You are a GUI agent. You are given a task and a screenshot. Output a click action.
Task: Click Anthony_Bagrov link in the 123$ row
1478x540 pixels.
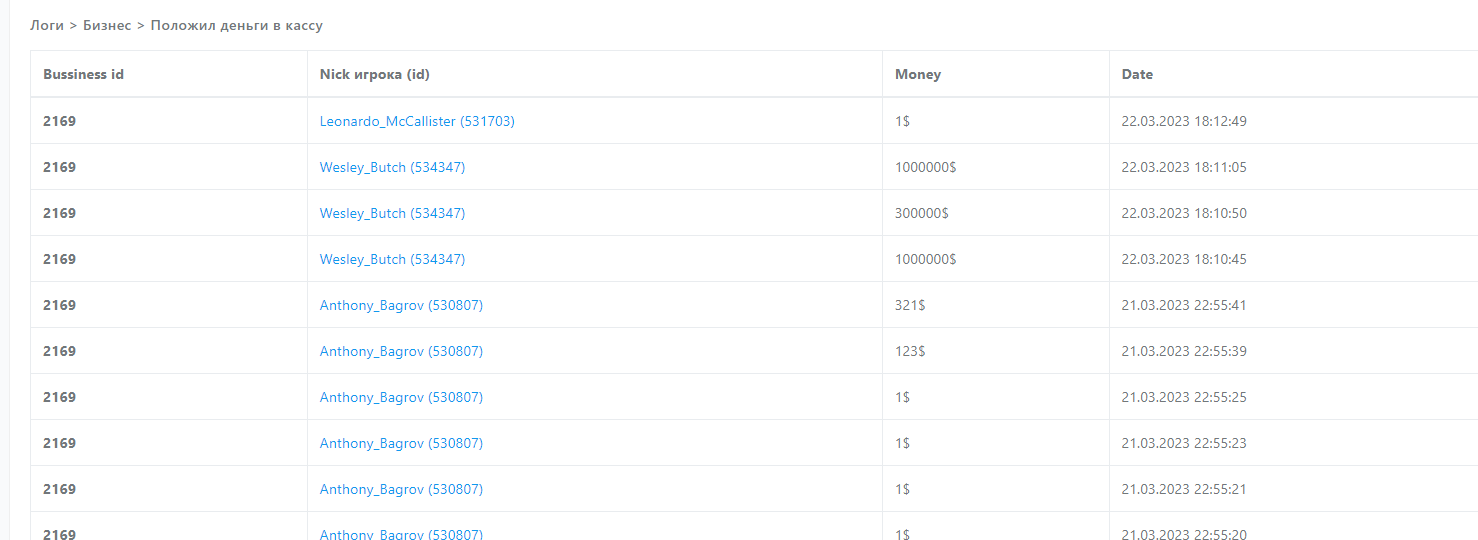pyautogui.click(x=401, y=351)
